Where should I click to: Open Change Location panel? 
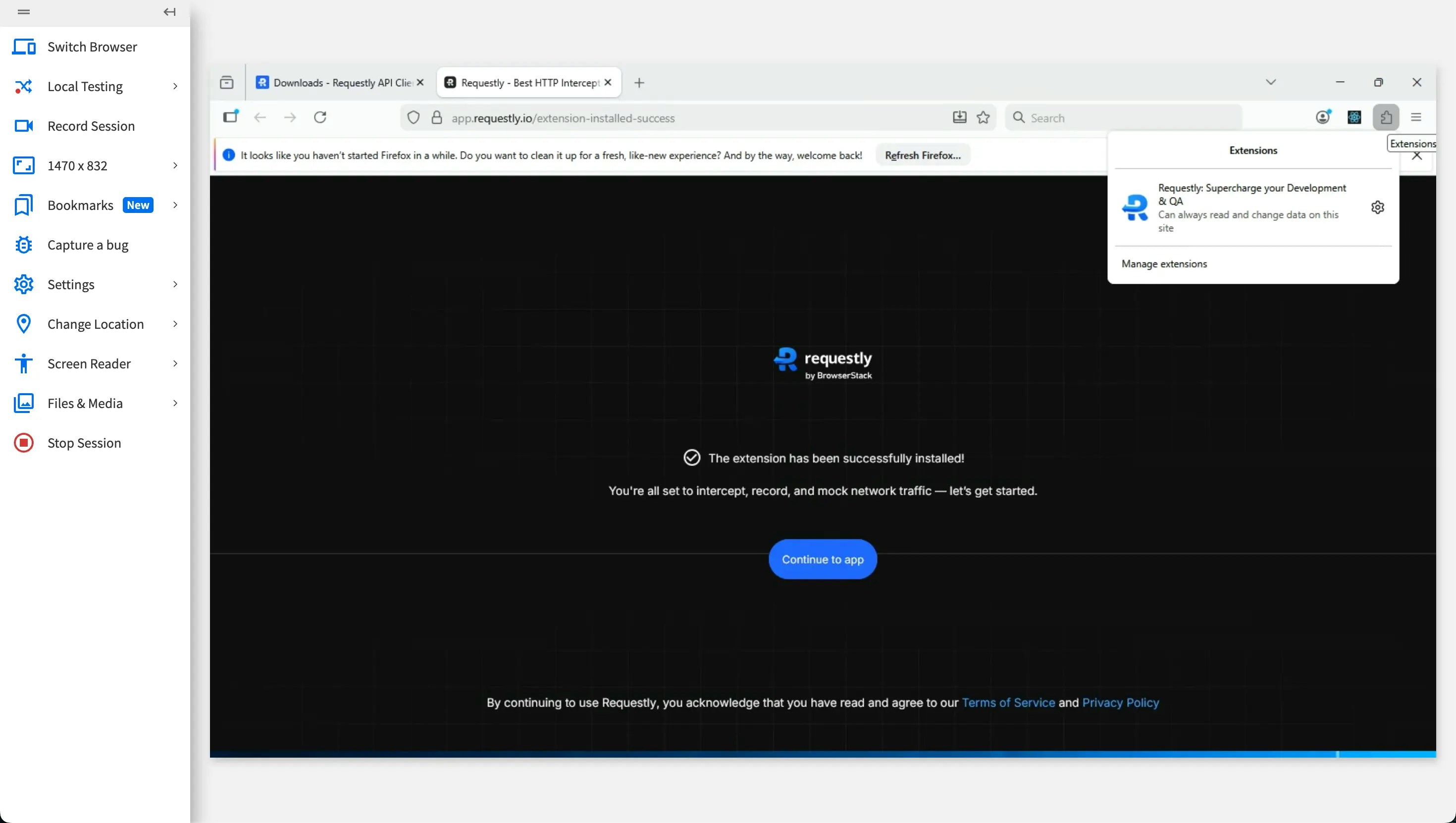(96, 323)
